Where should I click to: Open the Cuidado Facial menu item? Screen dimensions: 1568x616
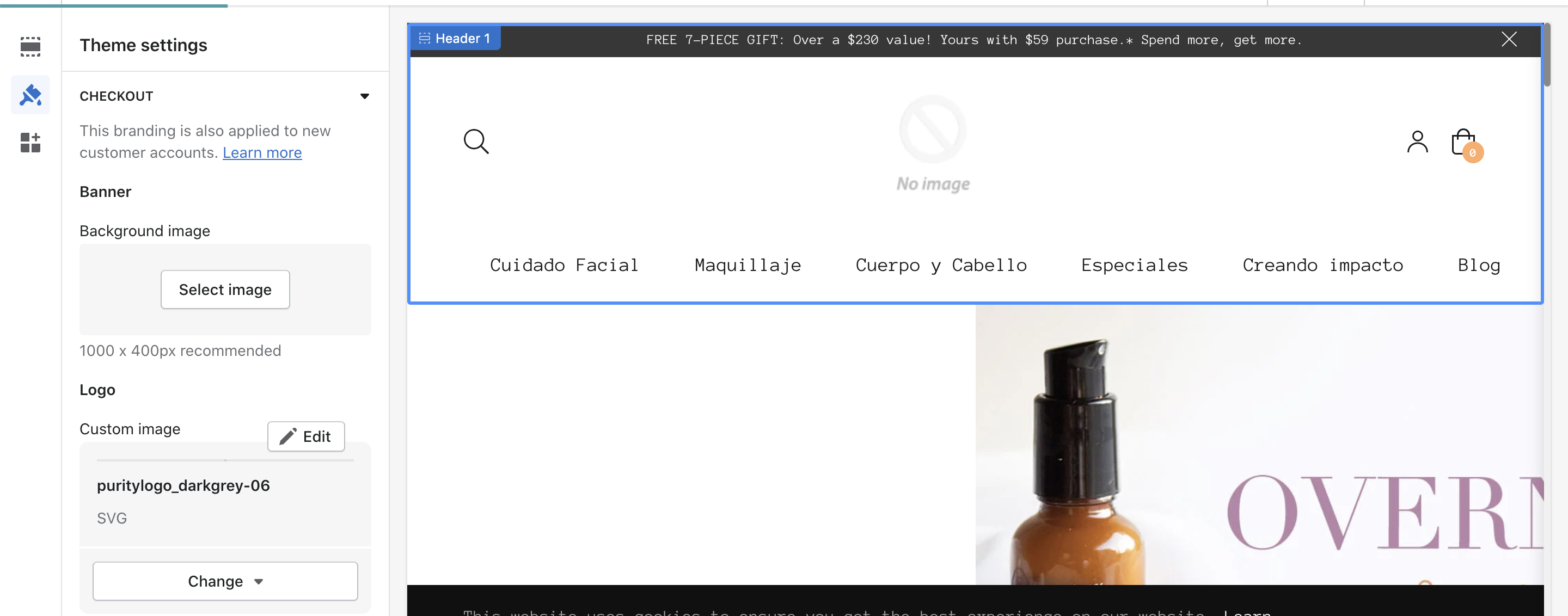pos(563,265)
